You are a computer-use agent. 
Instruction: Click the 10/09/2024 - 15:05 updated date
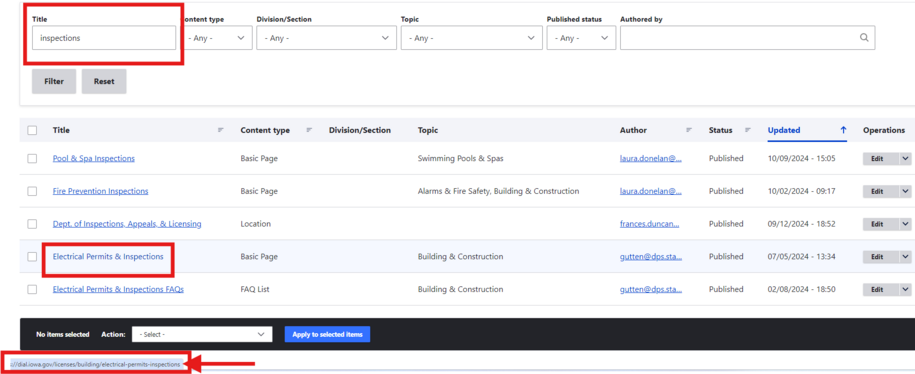802,159
